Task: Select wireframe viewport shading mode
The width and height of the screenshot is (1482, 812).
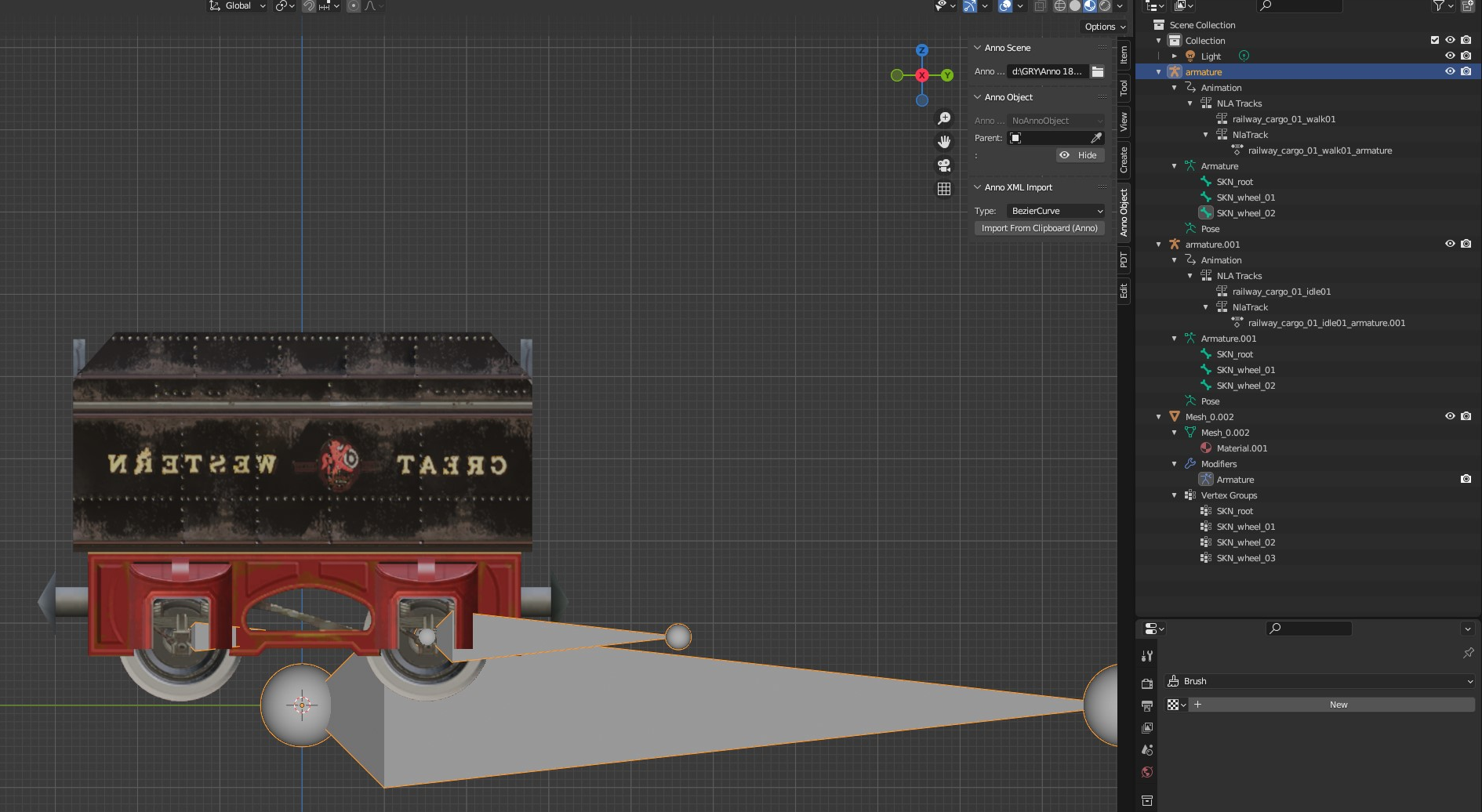Action: (x=1060, y=6)
